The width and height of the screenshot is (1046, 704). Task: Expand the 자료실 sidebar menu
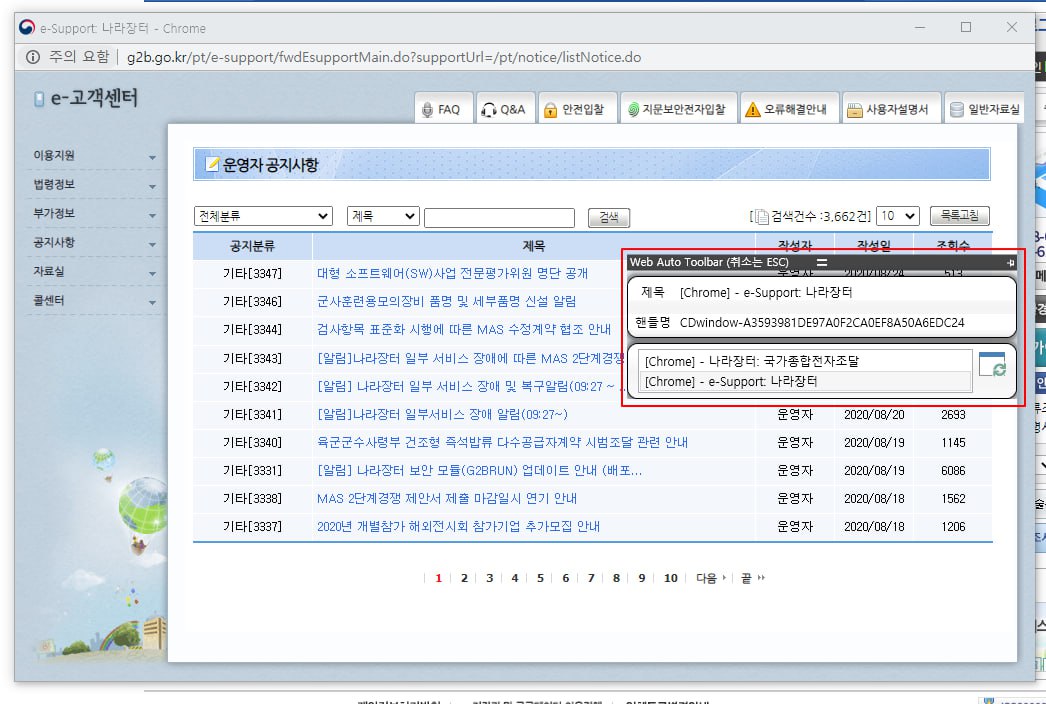[x=94, y=272]
